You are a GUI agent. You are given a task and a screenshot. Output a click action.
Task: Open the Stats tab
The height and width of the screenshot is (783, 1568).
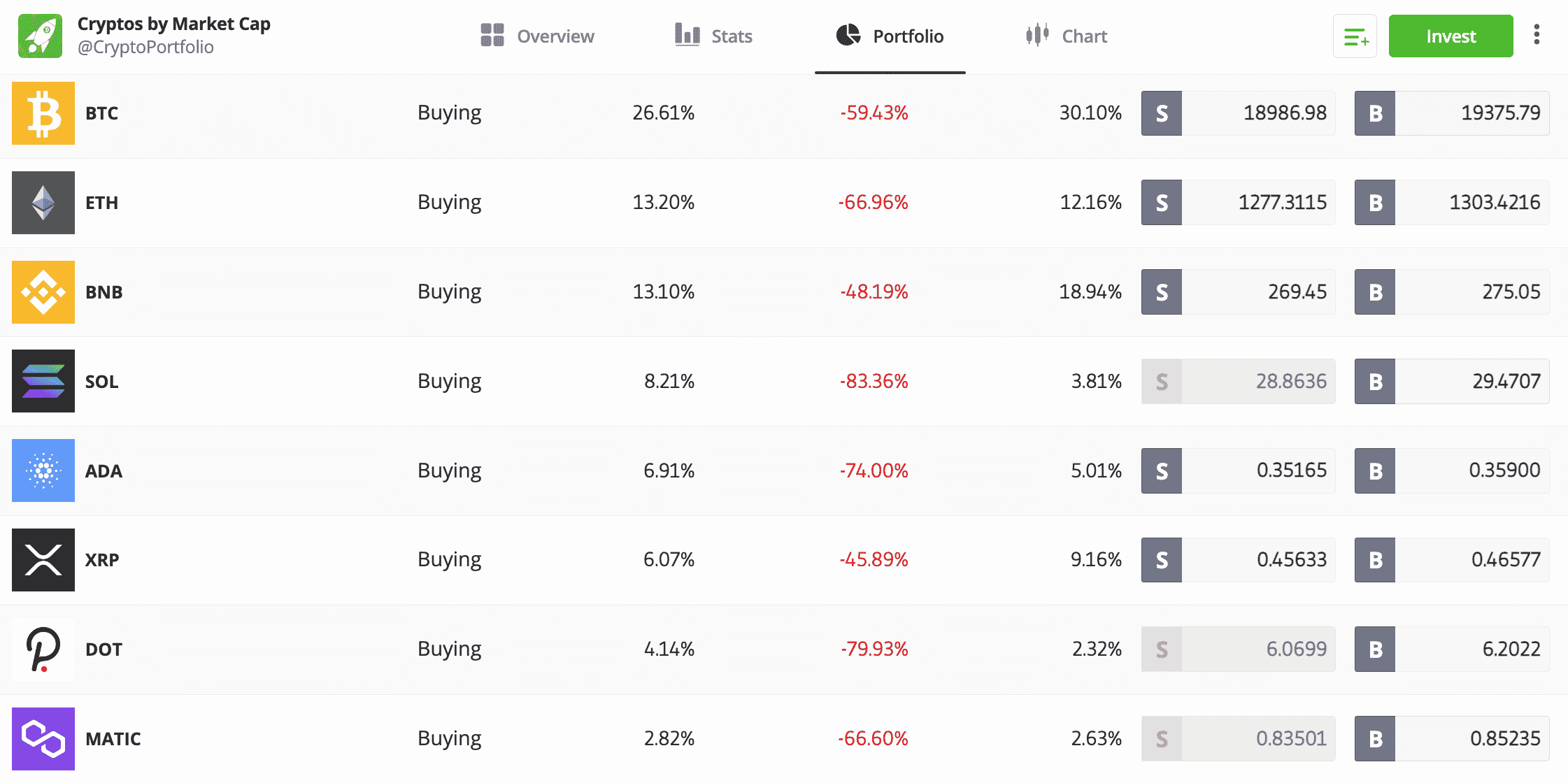[x=713, y=36]
